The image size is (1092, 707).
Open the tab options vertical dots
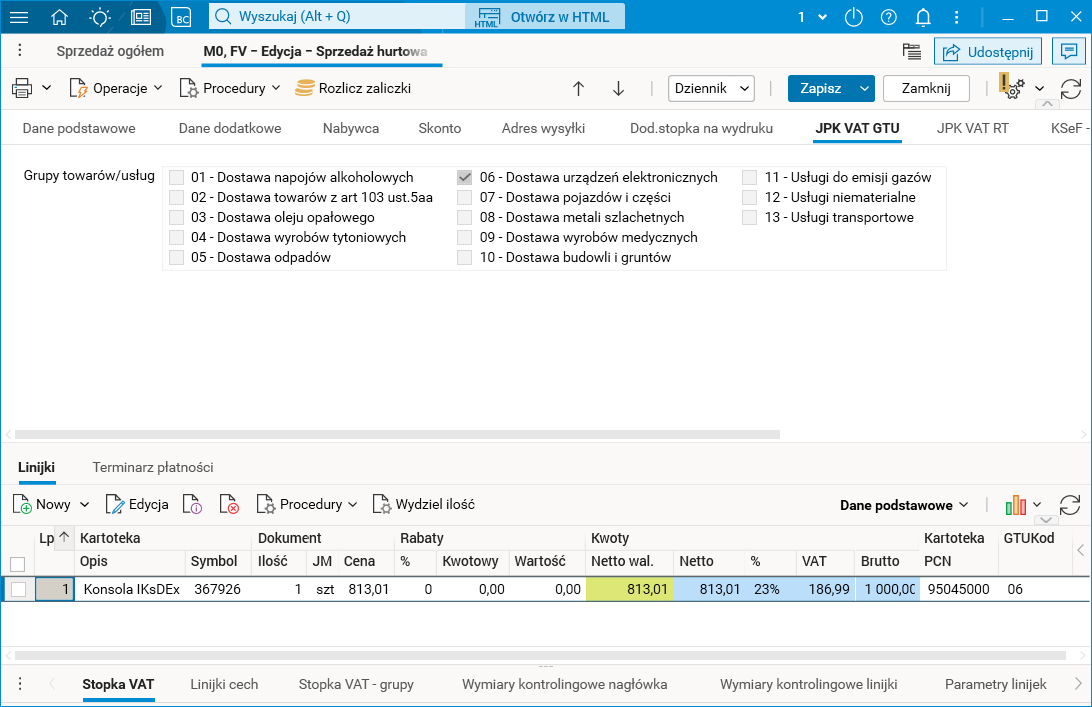point(20,50)
